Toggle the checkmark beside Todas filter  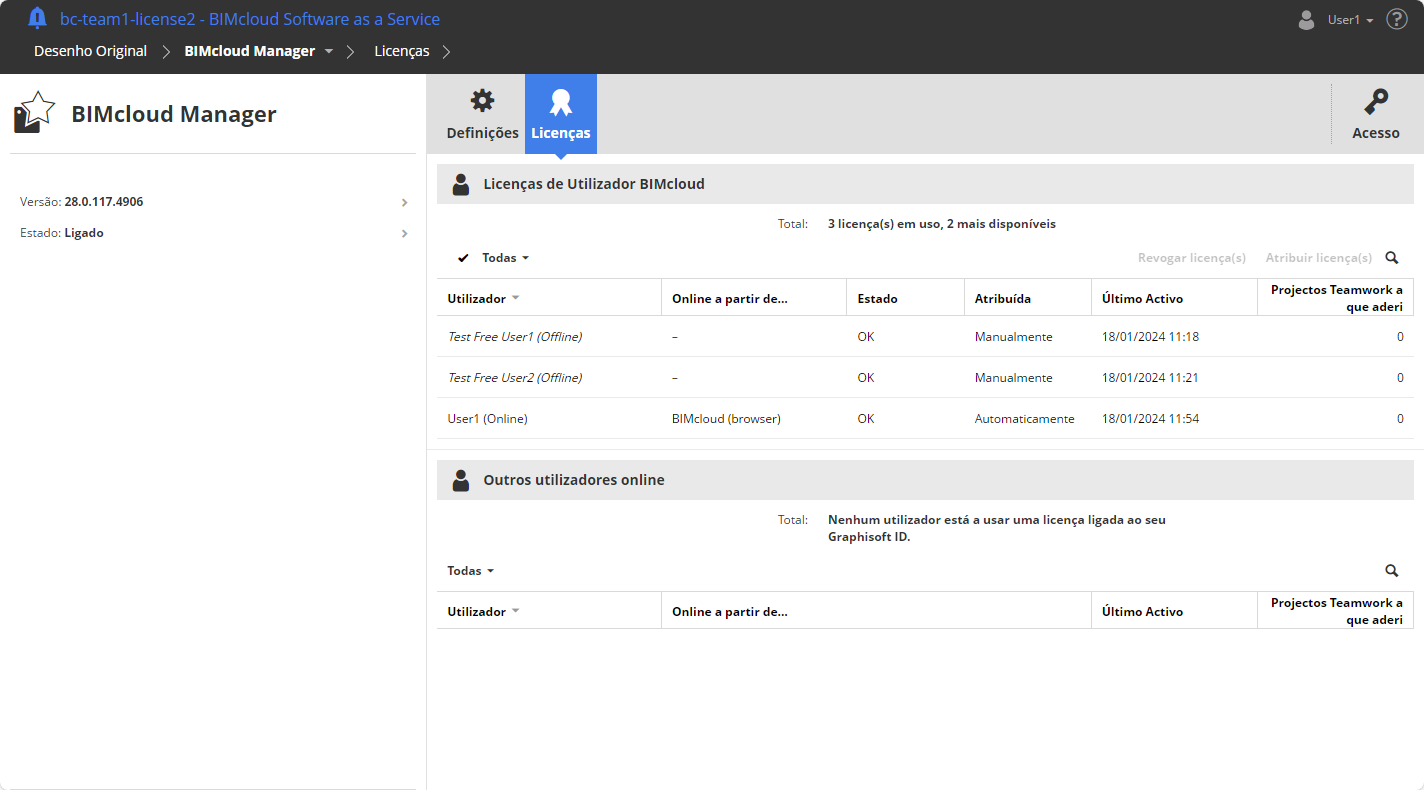point(463,258)
